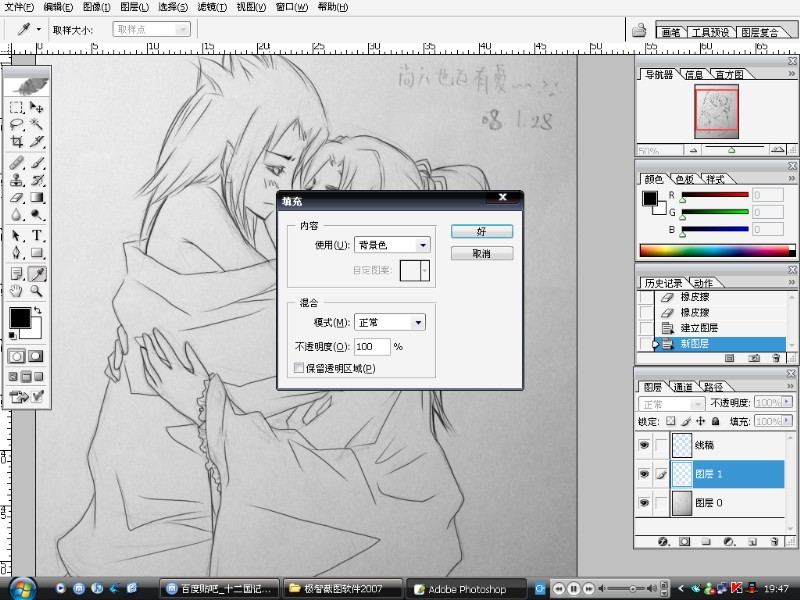The image size is (800, 600).
Task: Toggle lock all padlock icon
Action: (715, 421)
